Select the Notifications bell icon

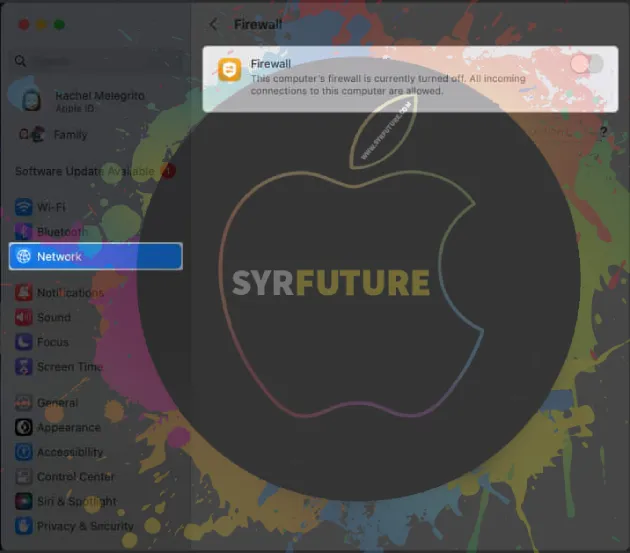pos(24,293)
